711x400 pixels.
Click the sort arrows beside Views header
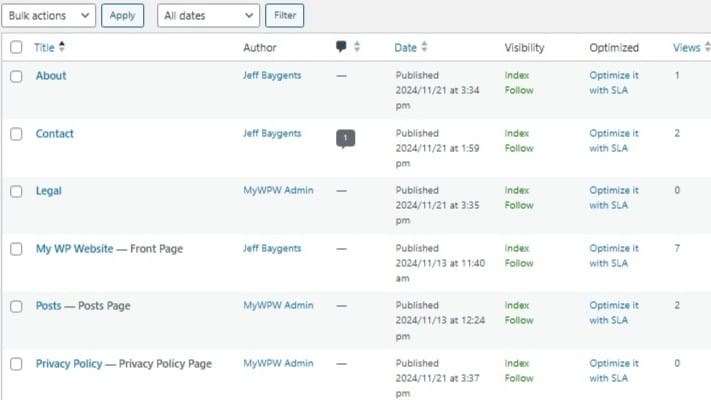(707, 47)
